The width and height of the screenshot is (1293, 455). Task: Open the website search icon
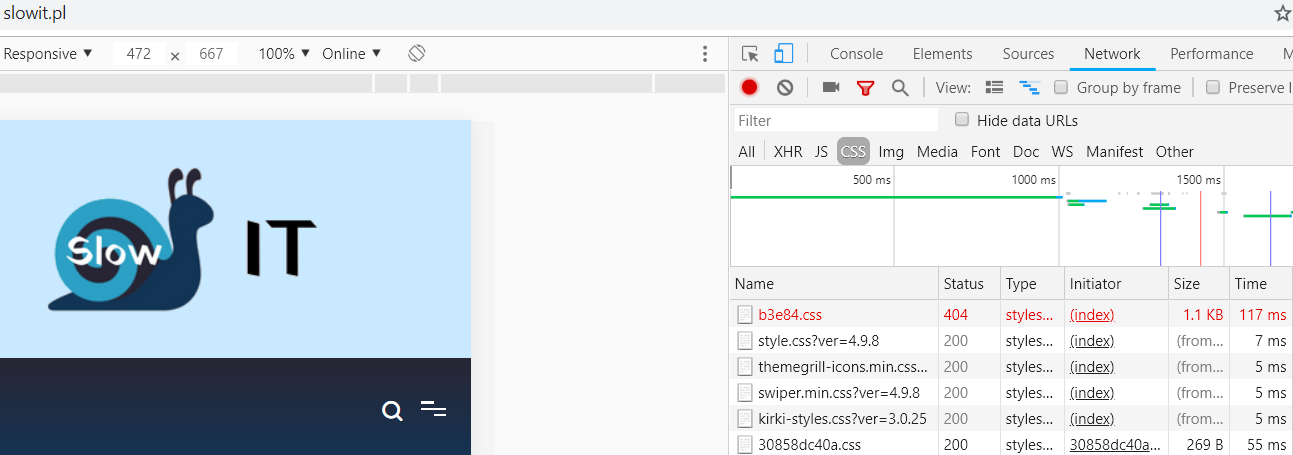393,411
